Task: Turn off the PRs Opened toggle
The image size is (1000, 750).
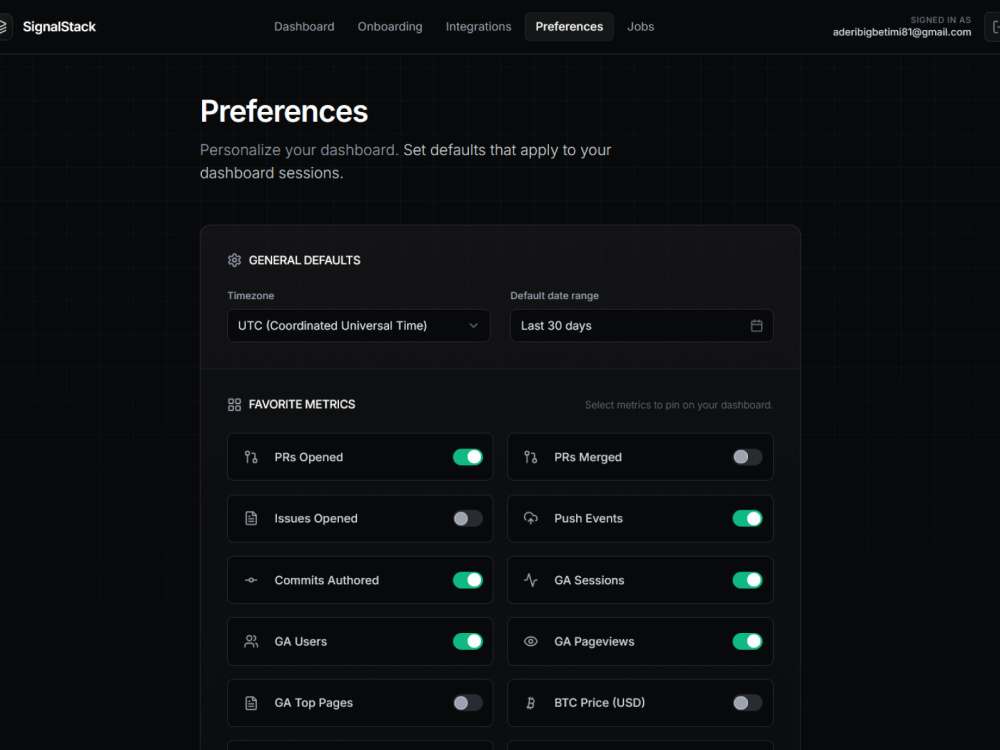Action: 467,457
